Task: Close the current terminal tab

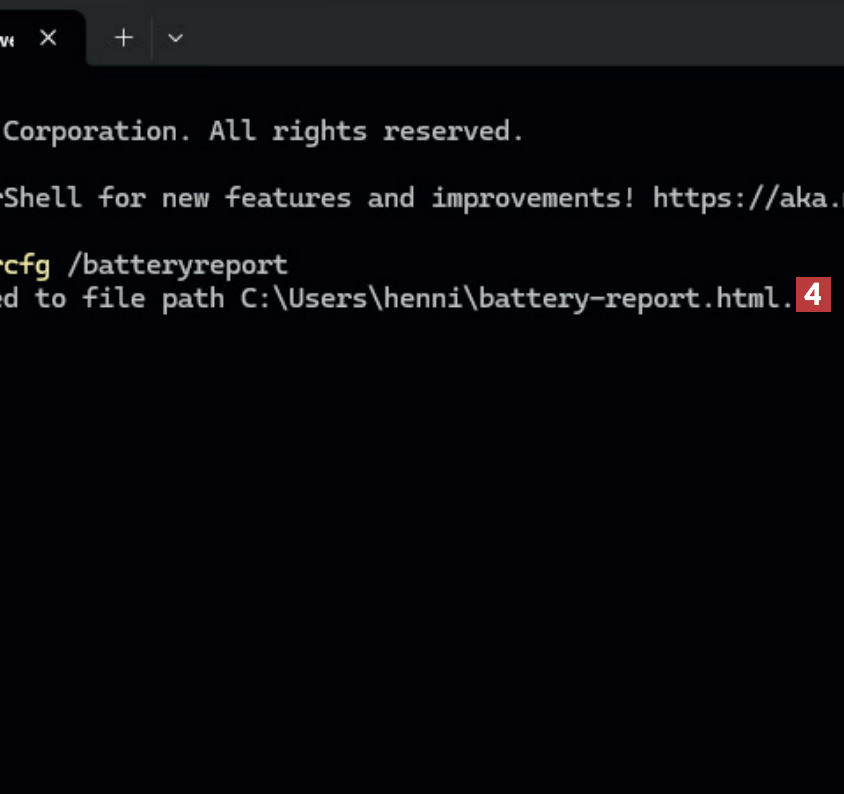Action: click(48, 38)
